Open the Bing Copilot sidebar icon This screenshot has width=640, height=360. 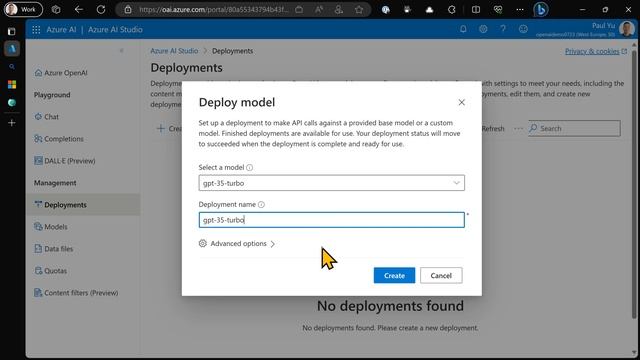click(x=541, y=9)
